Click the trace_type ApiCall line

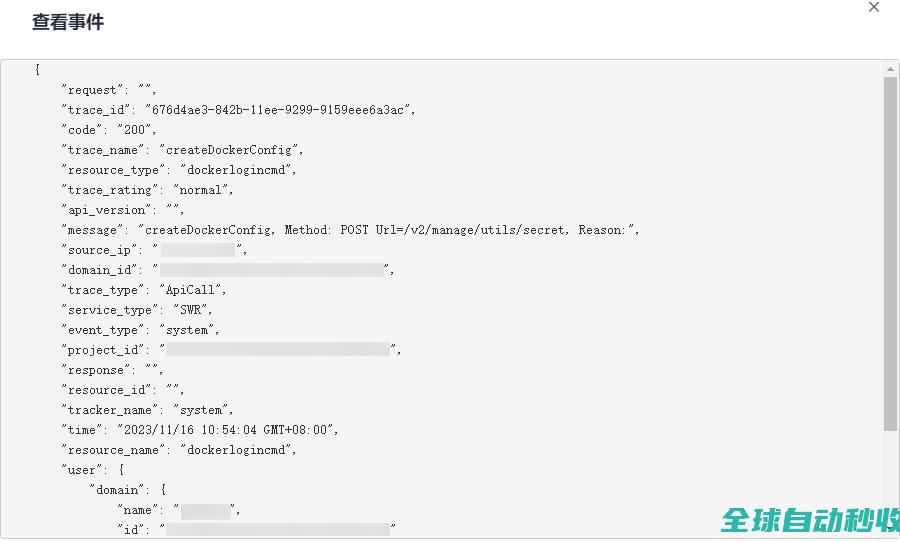click(x=144, y=290)
